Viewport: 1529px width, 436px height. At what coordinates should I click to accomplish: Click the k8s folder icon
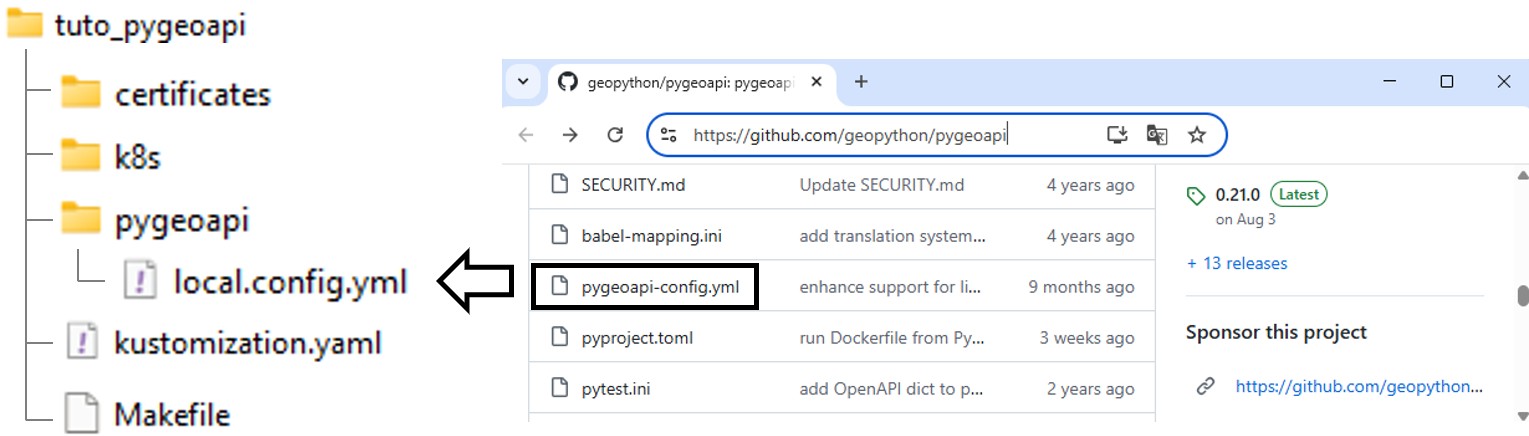pyautogui.click(x=81, y=156)
